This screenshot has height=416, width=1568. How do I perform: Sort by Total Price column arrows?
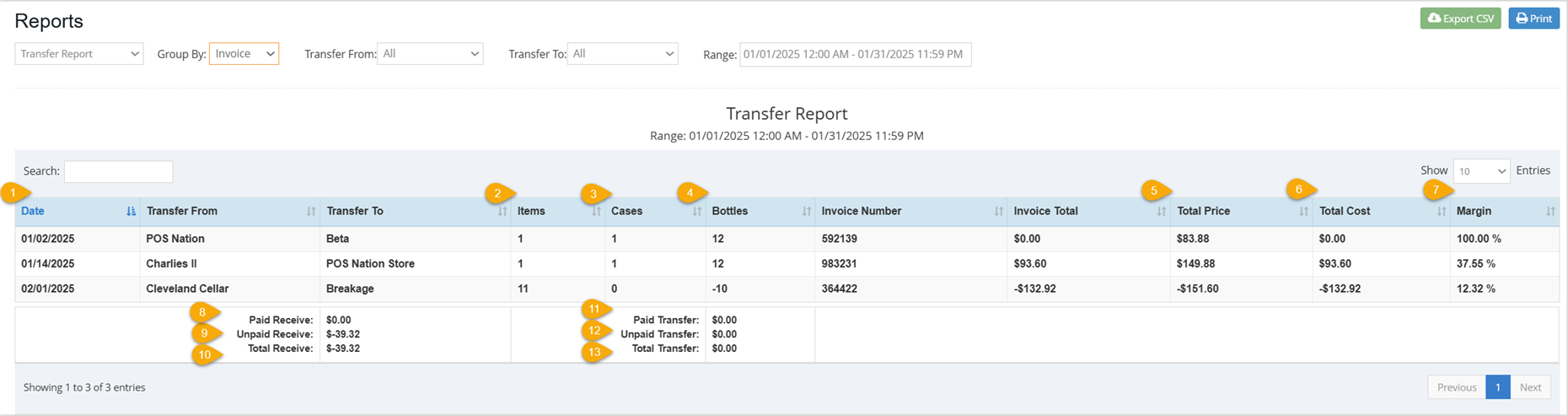click(1304, 212)
